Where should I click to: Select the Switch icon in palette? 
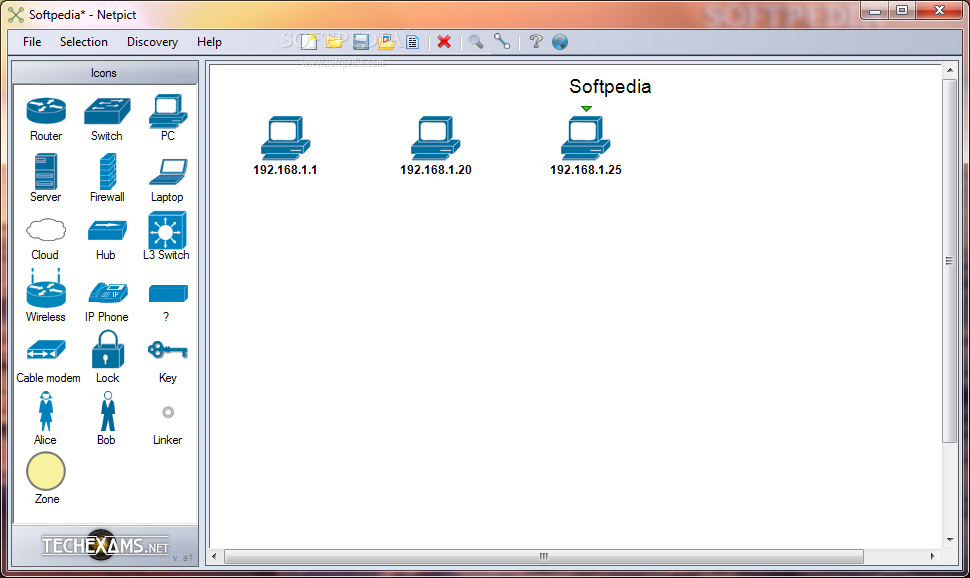[107, 111]
